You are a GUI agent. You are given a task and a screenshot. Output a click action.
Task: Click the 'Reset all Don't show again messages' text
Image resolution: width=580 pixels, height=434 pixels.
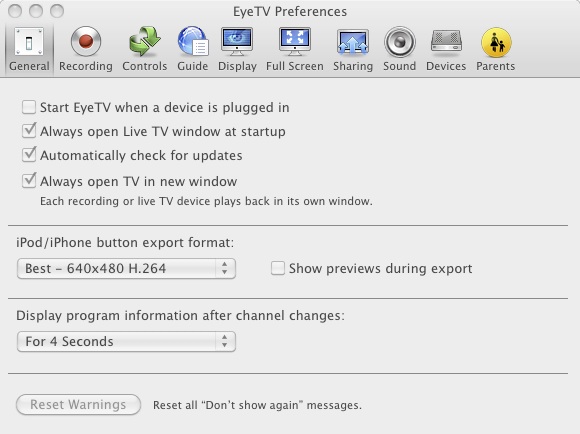(257, 405)
